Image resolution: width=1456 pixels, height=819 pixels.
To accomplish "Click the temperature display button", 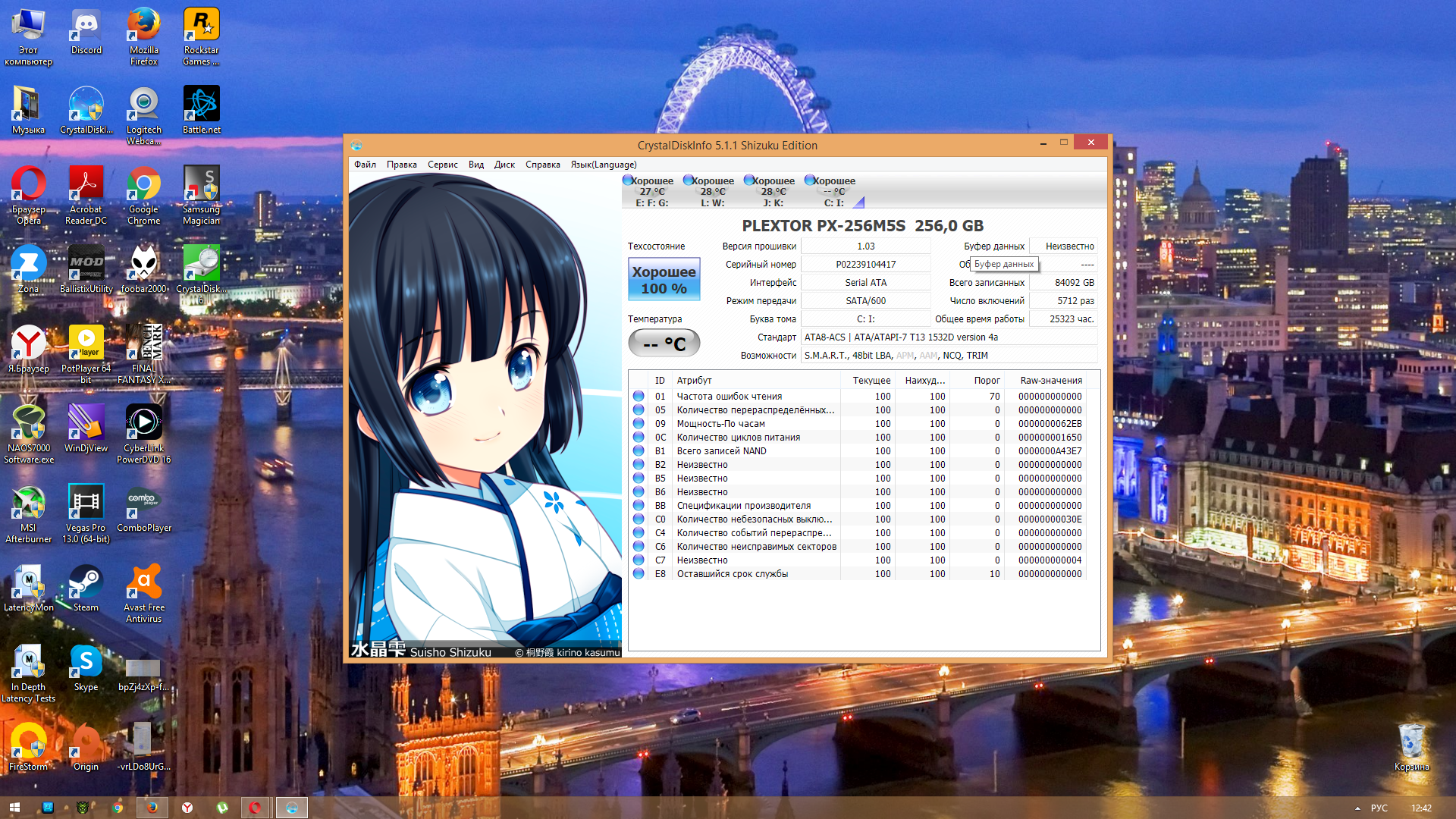I will click(x=664, y=344).
